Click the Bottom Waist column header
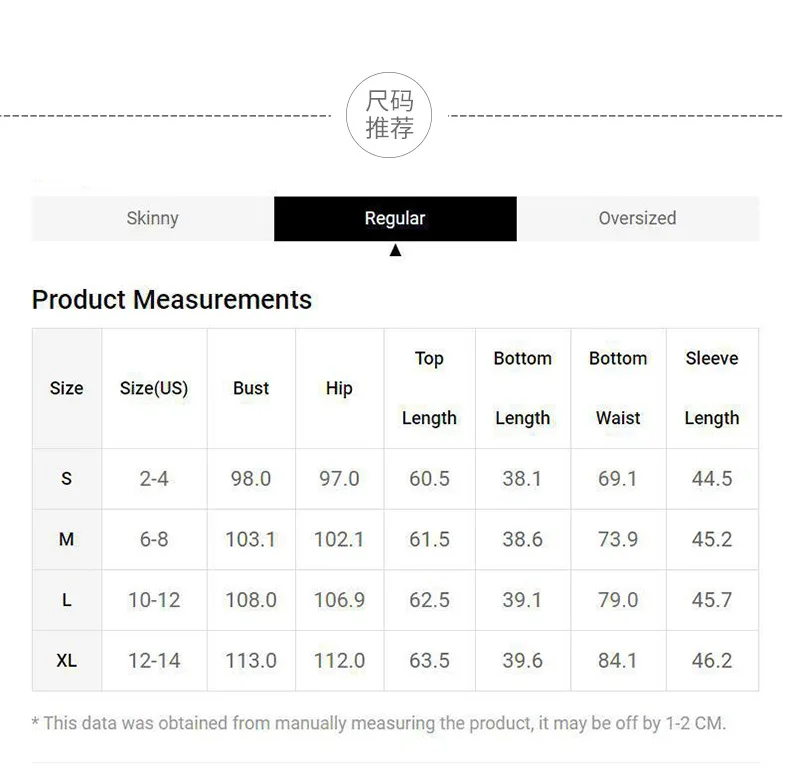Viewport: 790px width, 773px height. tap(618, 388)
